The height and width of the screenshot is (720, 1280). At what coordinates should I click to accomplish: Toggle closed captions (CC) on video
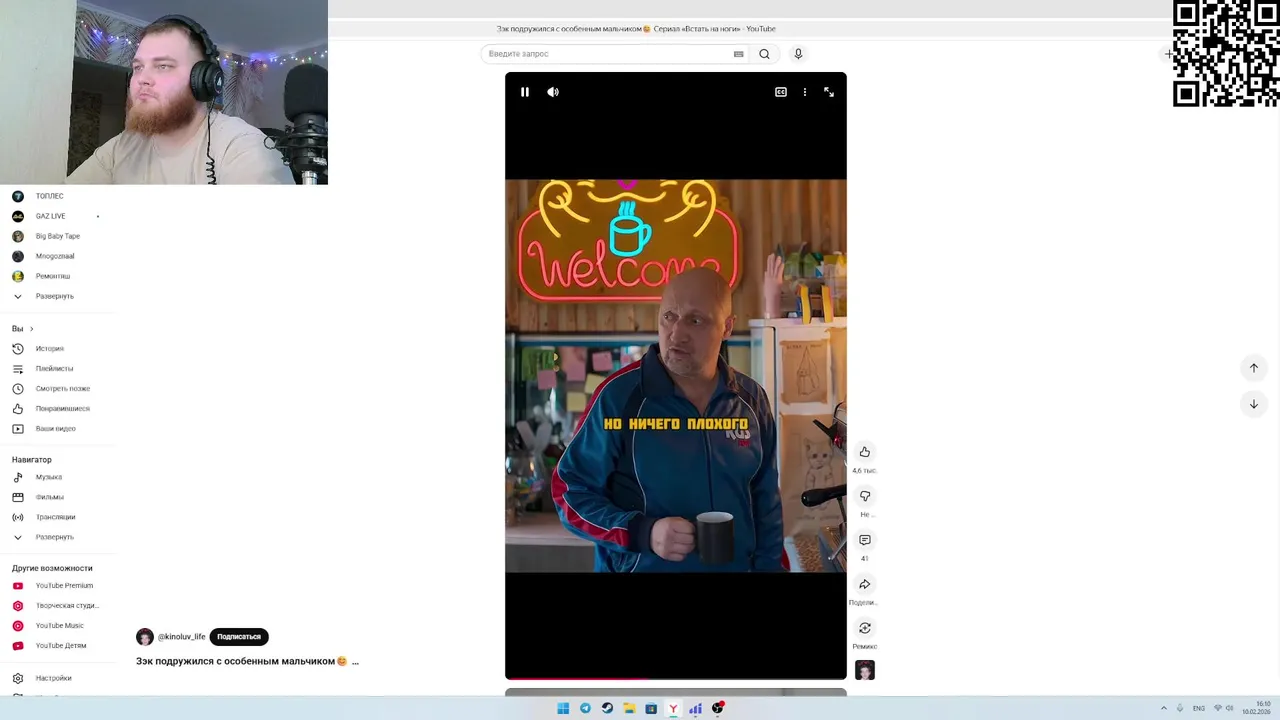pyautogui.click(x=781, y=92)
